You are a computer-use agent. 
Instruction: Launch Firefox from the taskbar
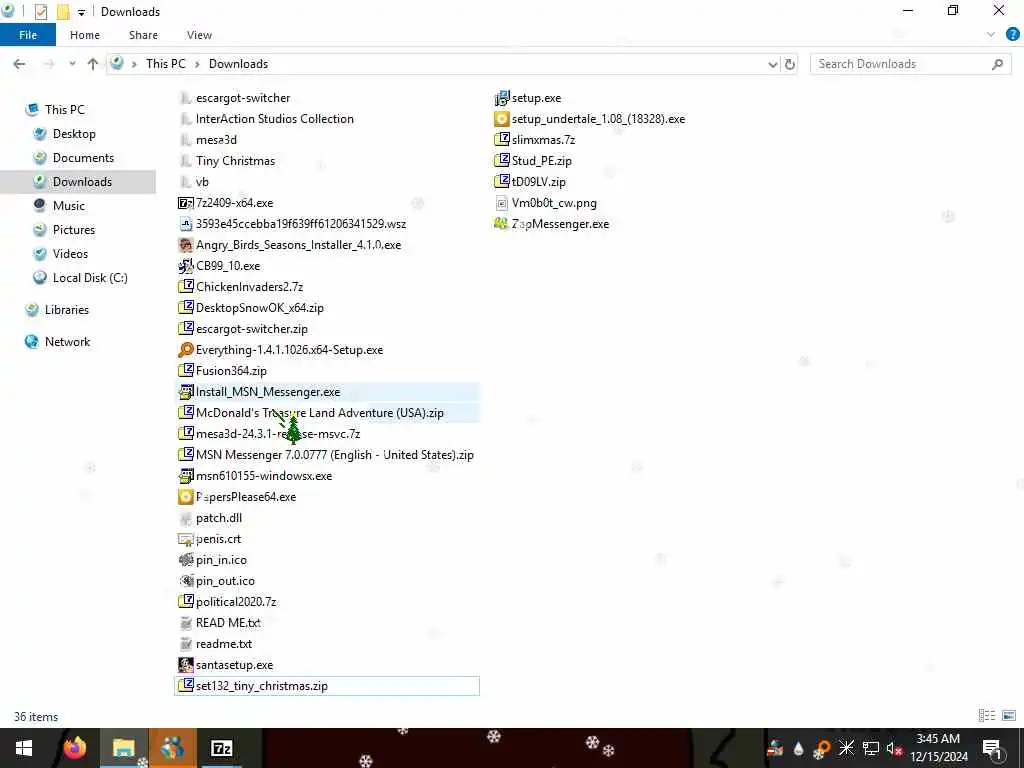click(74, 748)
